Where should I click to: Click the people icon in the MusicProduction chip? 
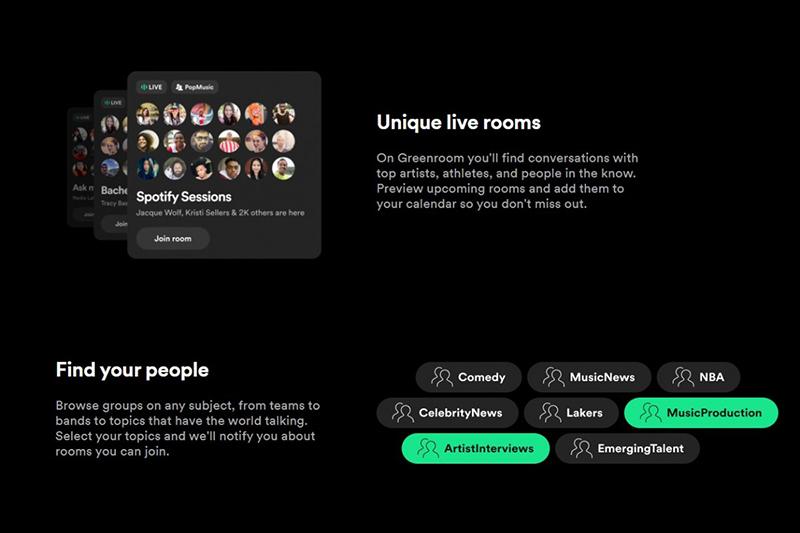(x=651, y=413)
